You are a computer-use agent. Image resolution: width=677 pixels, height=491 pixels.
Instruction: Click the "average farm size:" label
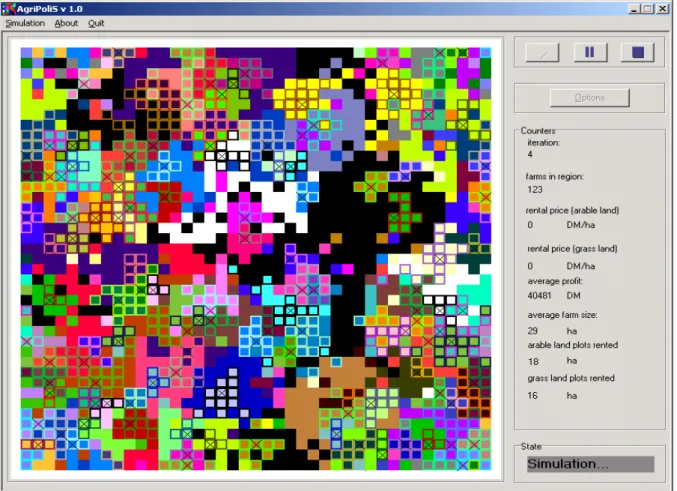pos(563,315)
